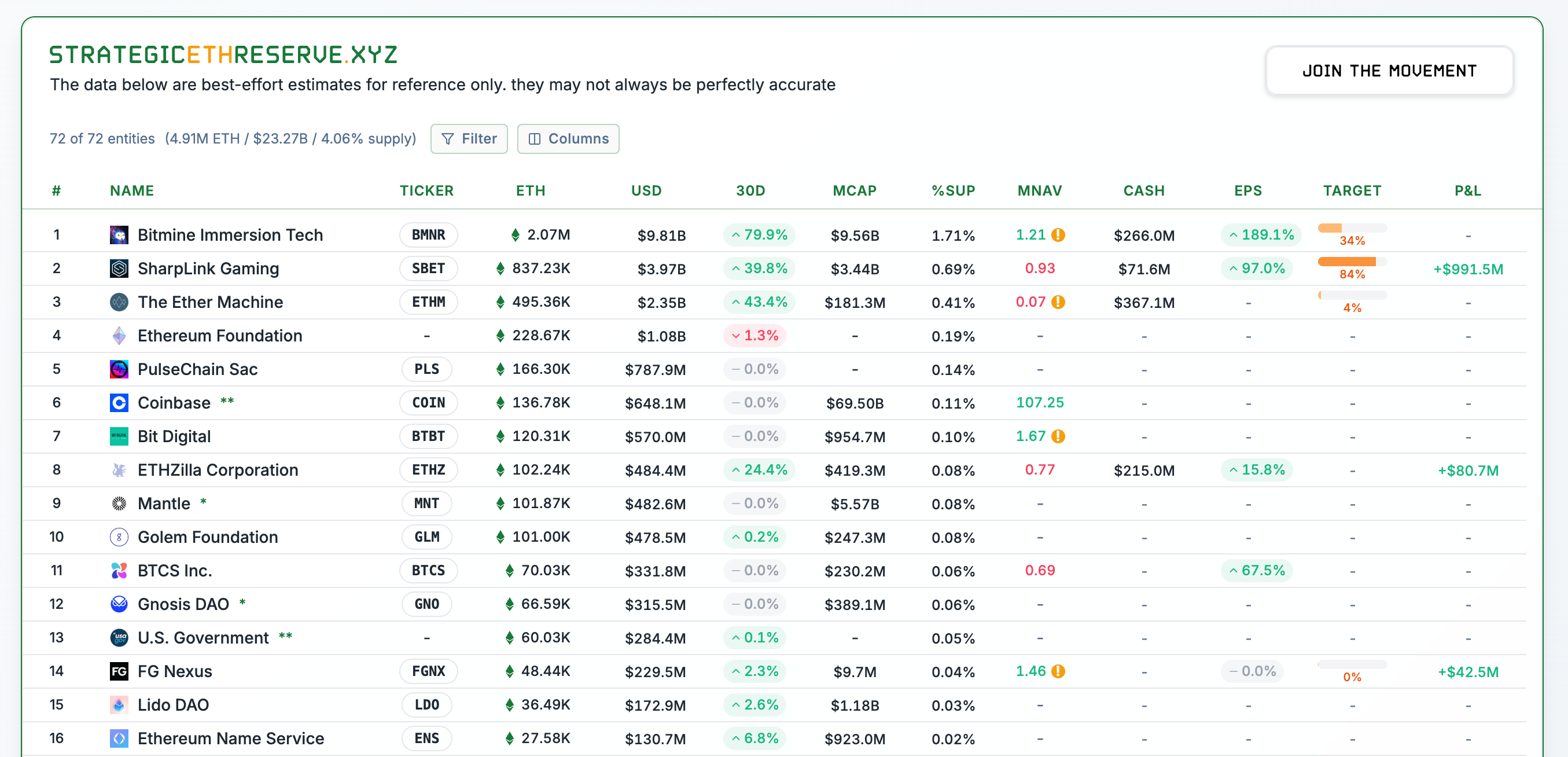Sort by the 30D column header
The width and height of the screenshot is (1568, 757).
point(750,190)
